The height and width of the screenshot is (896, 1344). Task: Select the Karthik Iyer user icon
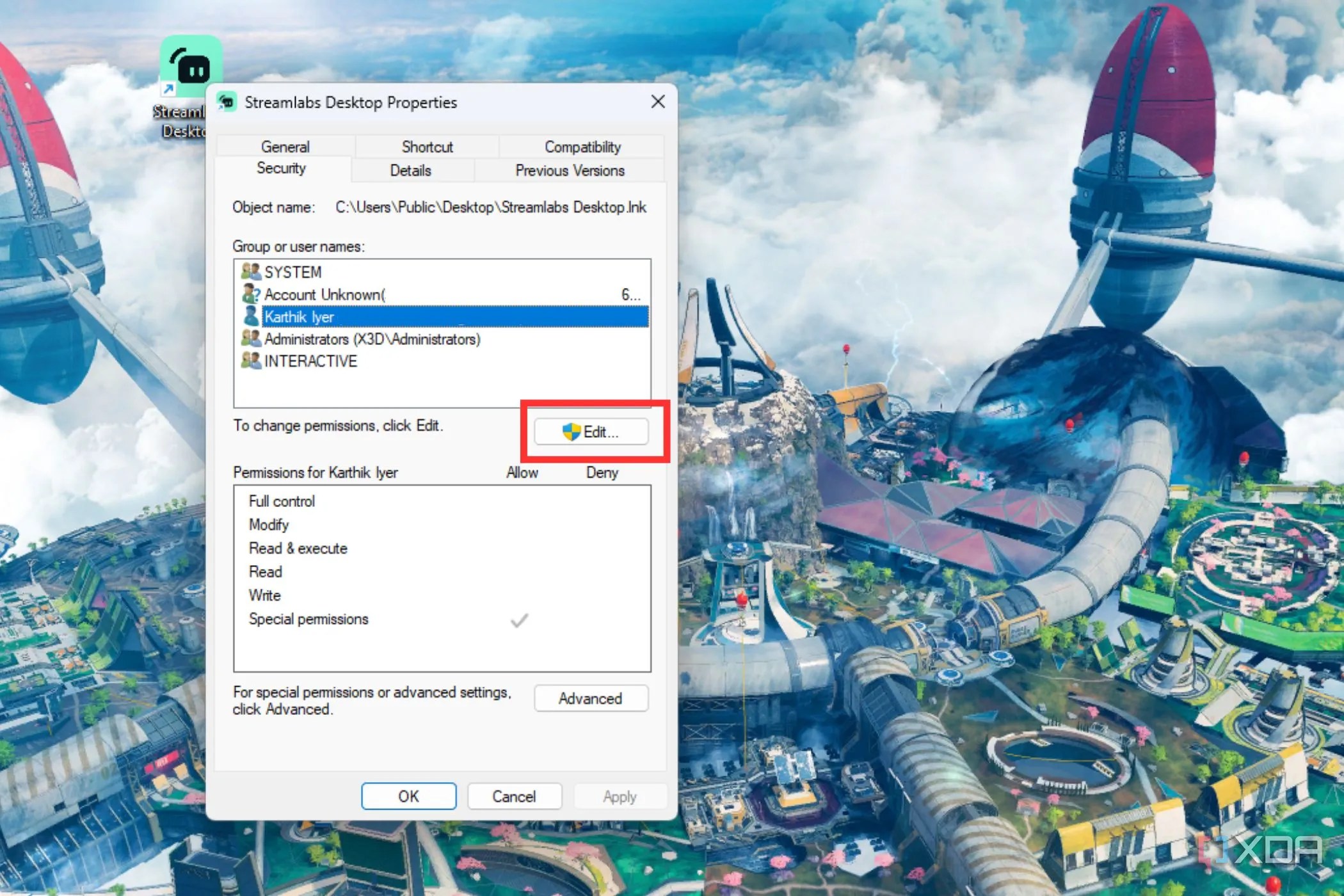(250, 316)
